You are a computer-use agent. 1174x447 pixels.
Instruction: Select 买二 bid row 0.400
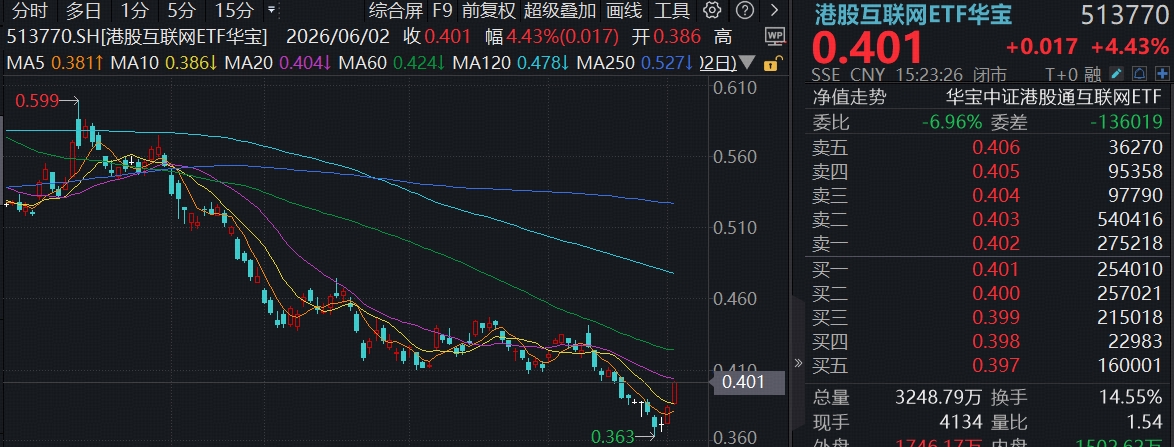click(987, 294)
